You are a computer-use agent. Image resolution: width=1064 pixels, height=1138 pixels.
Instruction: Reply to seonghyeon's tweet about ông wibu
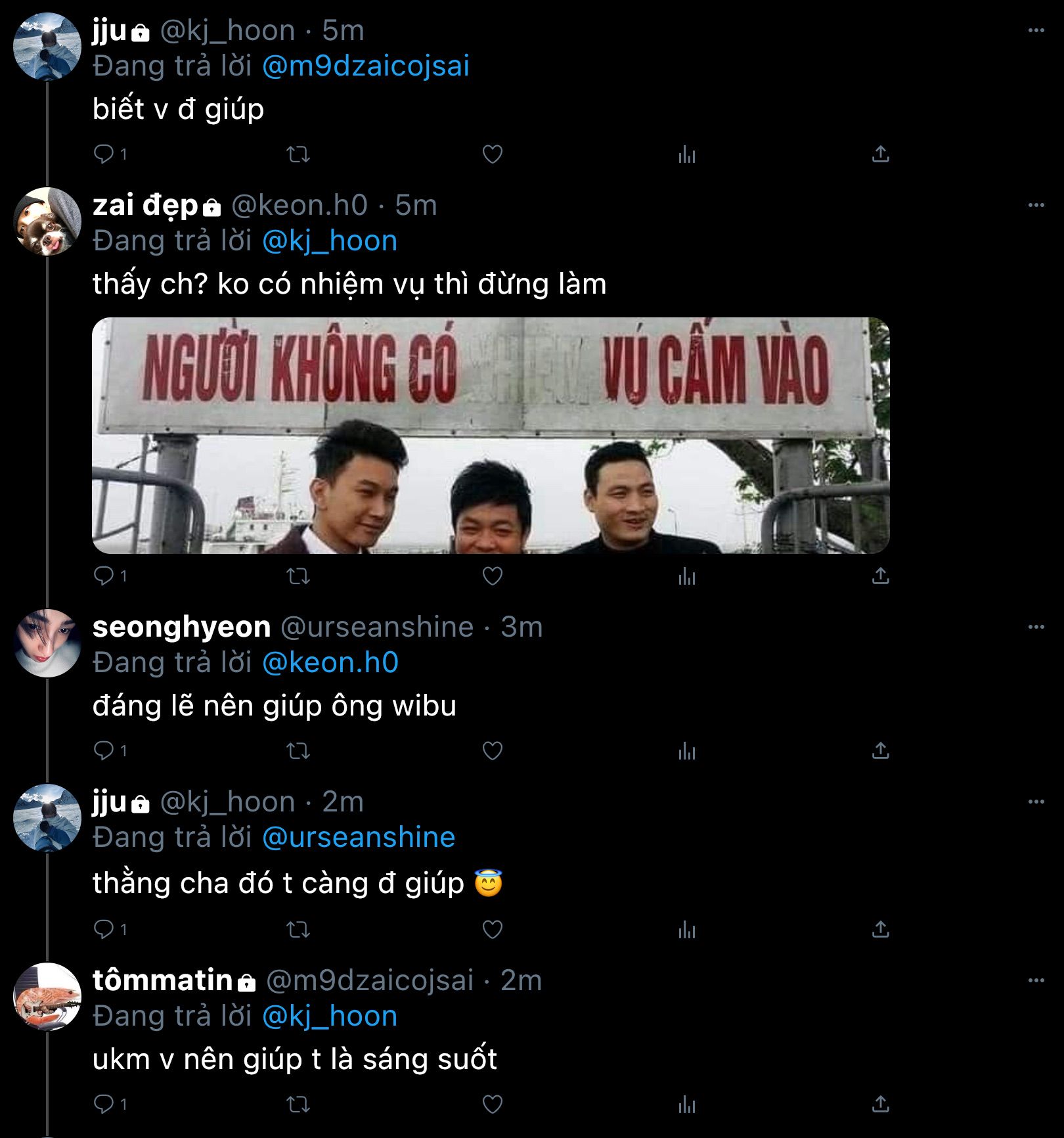[x=105, y=751]
